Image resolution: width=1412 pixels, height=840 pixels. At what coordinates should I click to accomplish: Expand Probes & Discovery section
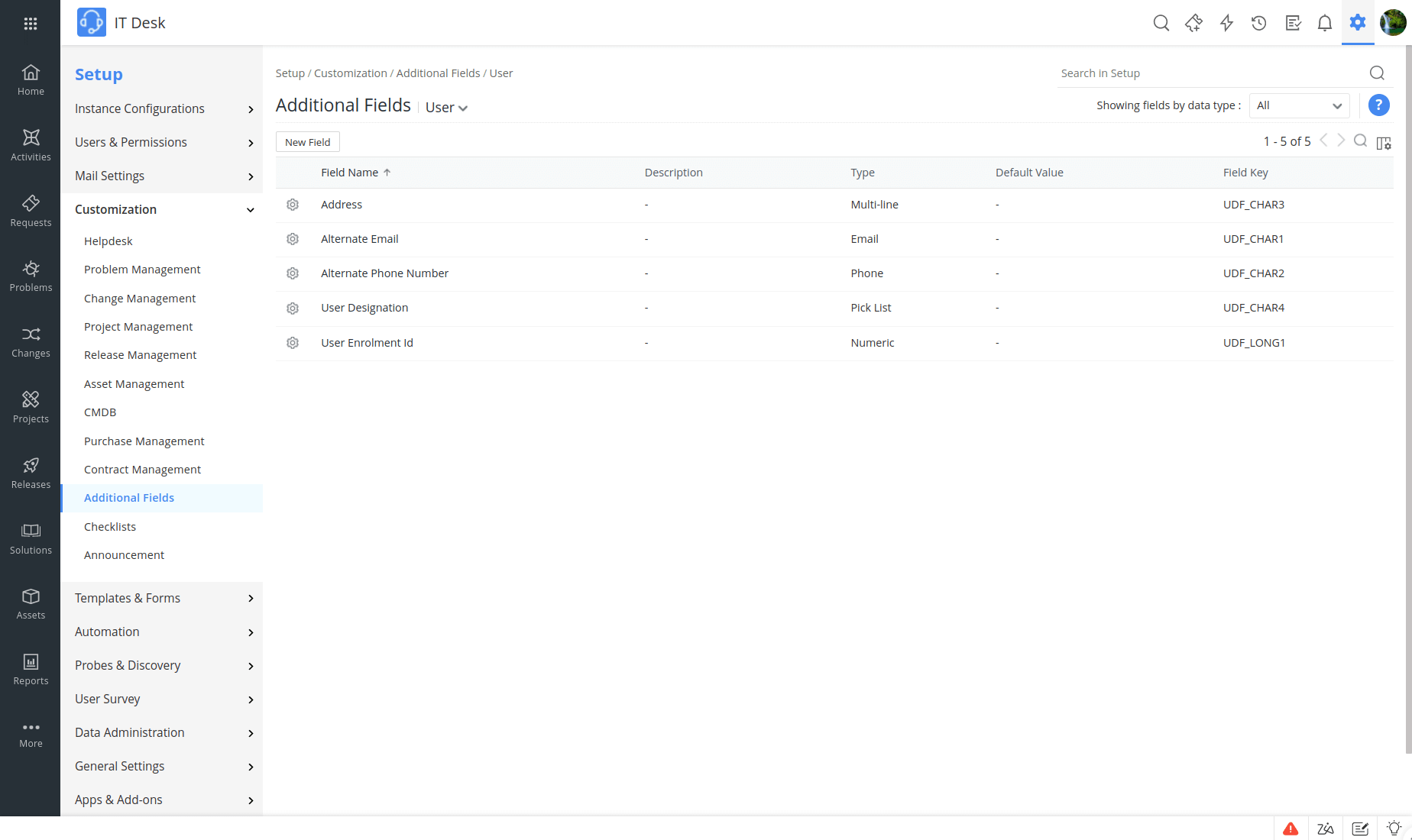click(161, 665)
